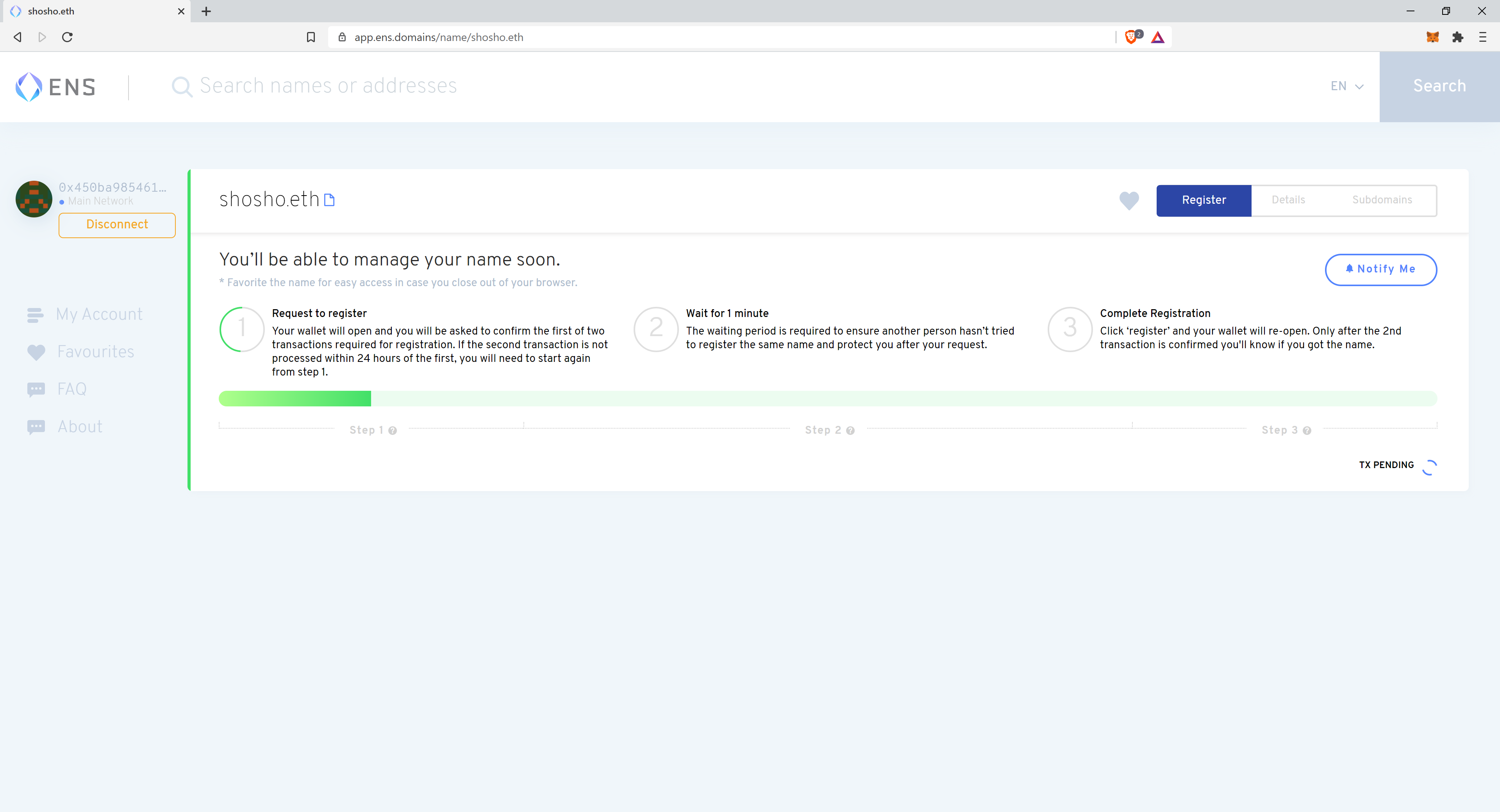Screen dimensions: 1500x812
Task: Click the Step 1 help question icon
Action: click(393, 431)
